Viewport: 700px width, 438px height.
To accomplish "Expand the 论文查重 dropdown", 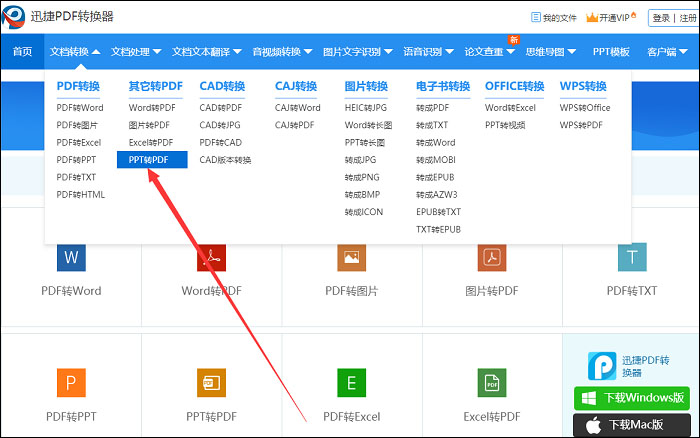I will pyautogui.click(x=490, y=52).
